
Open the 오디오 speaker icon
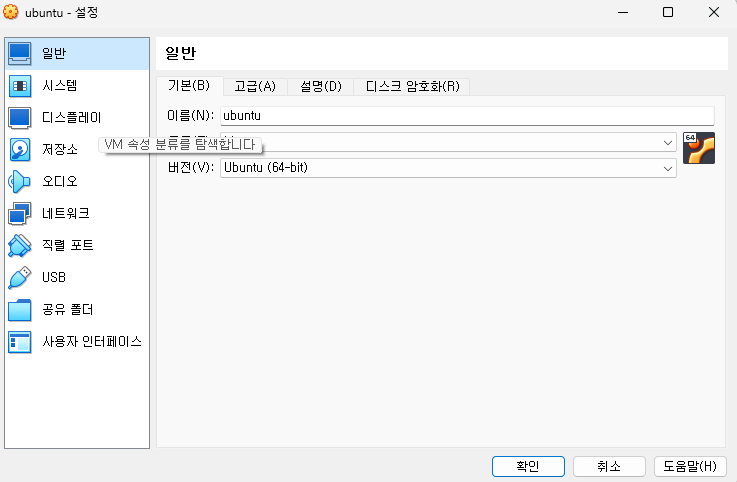(x=20, y=182)
